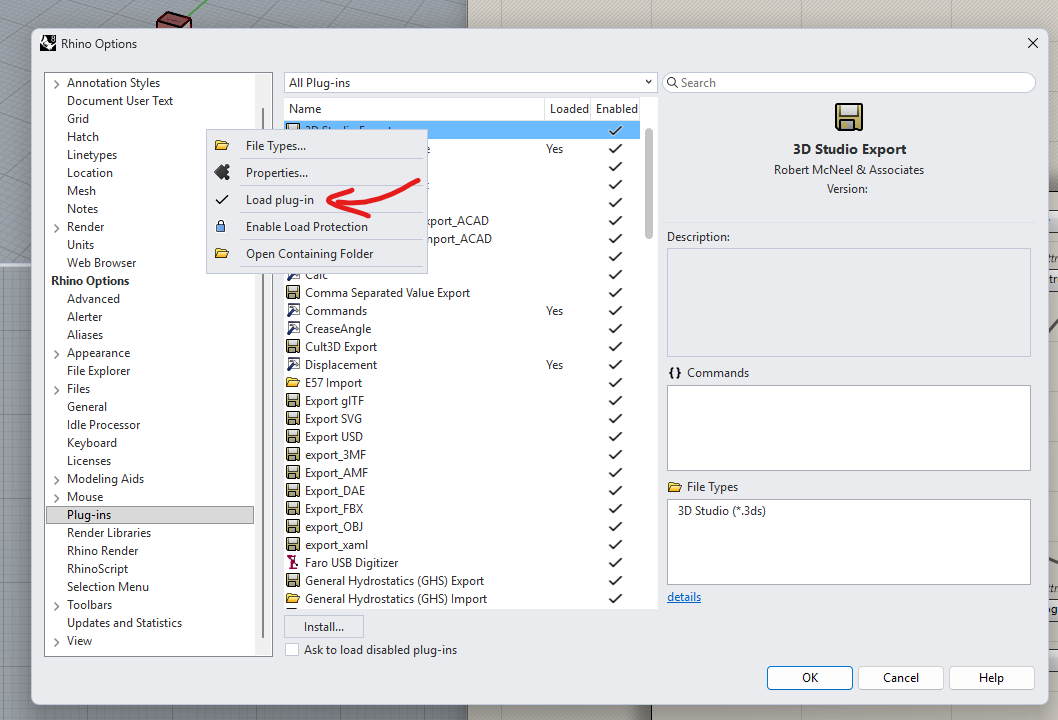The width and height of the screenshot is (1058, 720).
Task: Toggle Enabled checkmark for Export_FBX row
Action: click(615, 509)
